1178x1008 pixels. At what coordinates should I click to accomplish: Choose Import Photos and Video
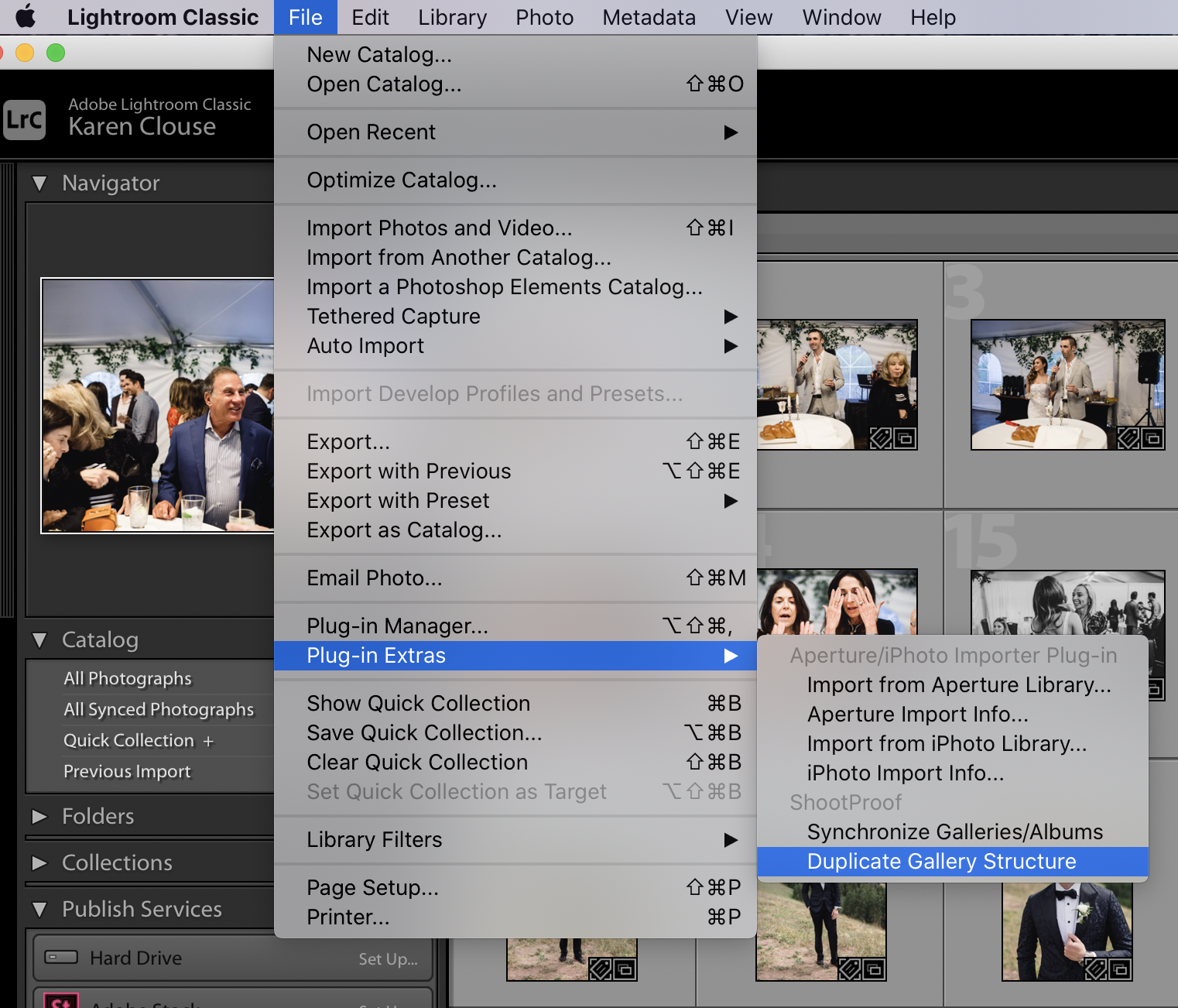pos(515,228)
